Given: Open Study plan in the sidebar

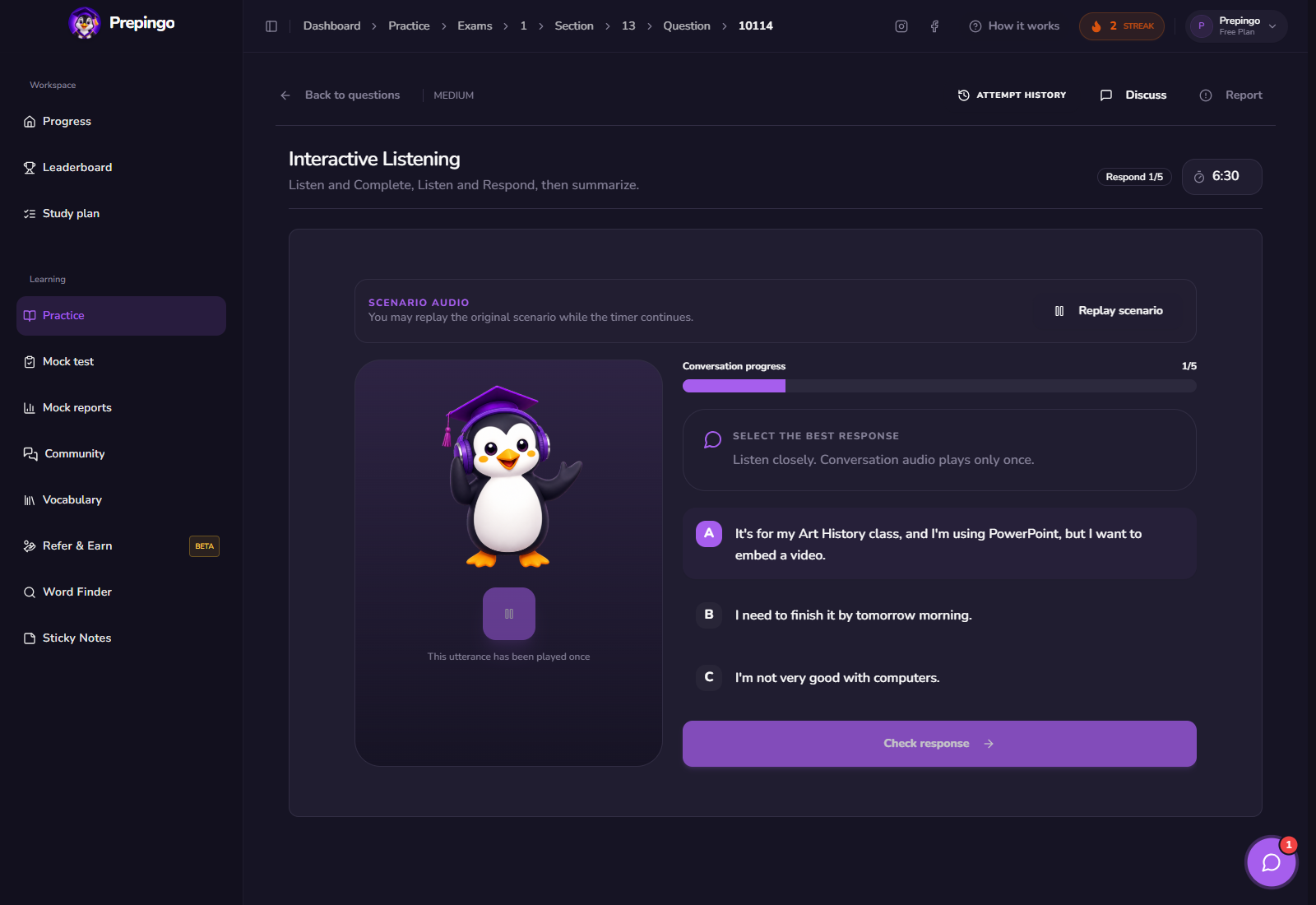Looking at the screenshot, I should pos(121,214).
